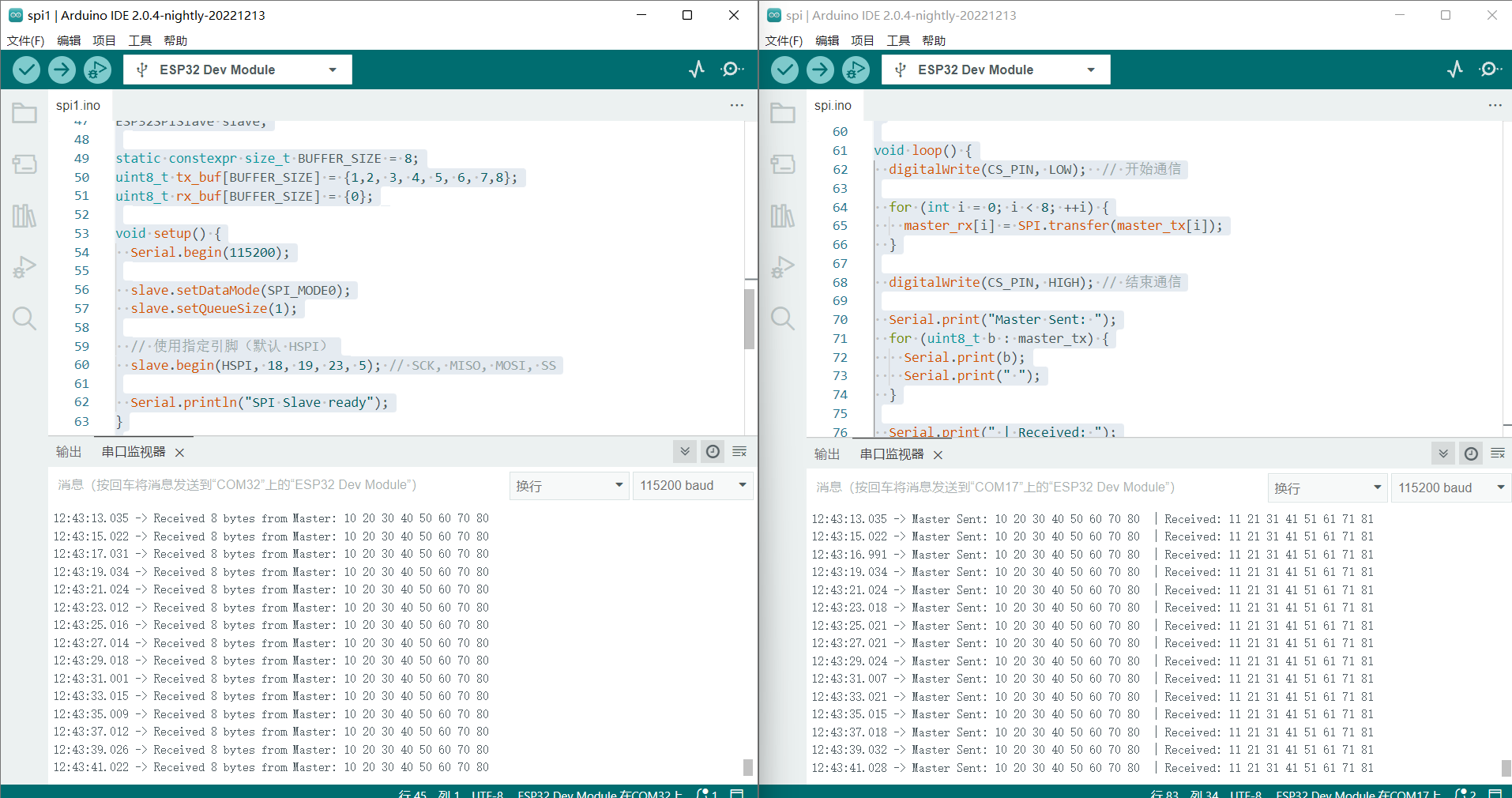
Task: Open 项目 menu in spi window
Action: (863, 40)
